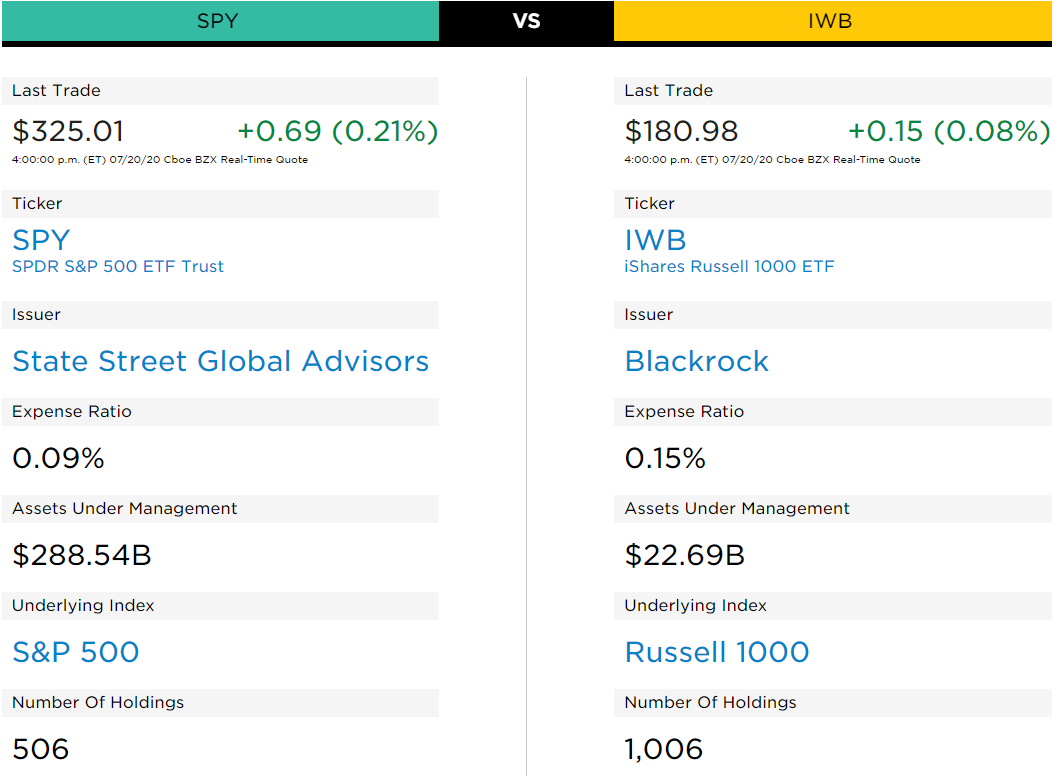Click SPY holdings count 506
The height and width of the screenshot is (776, 1055).
[40, 749]
